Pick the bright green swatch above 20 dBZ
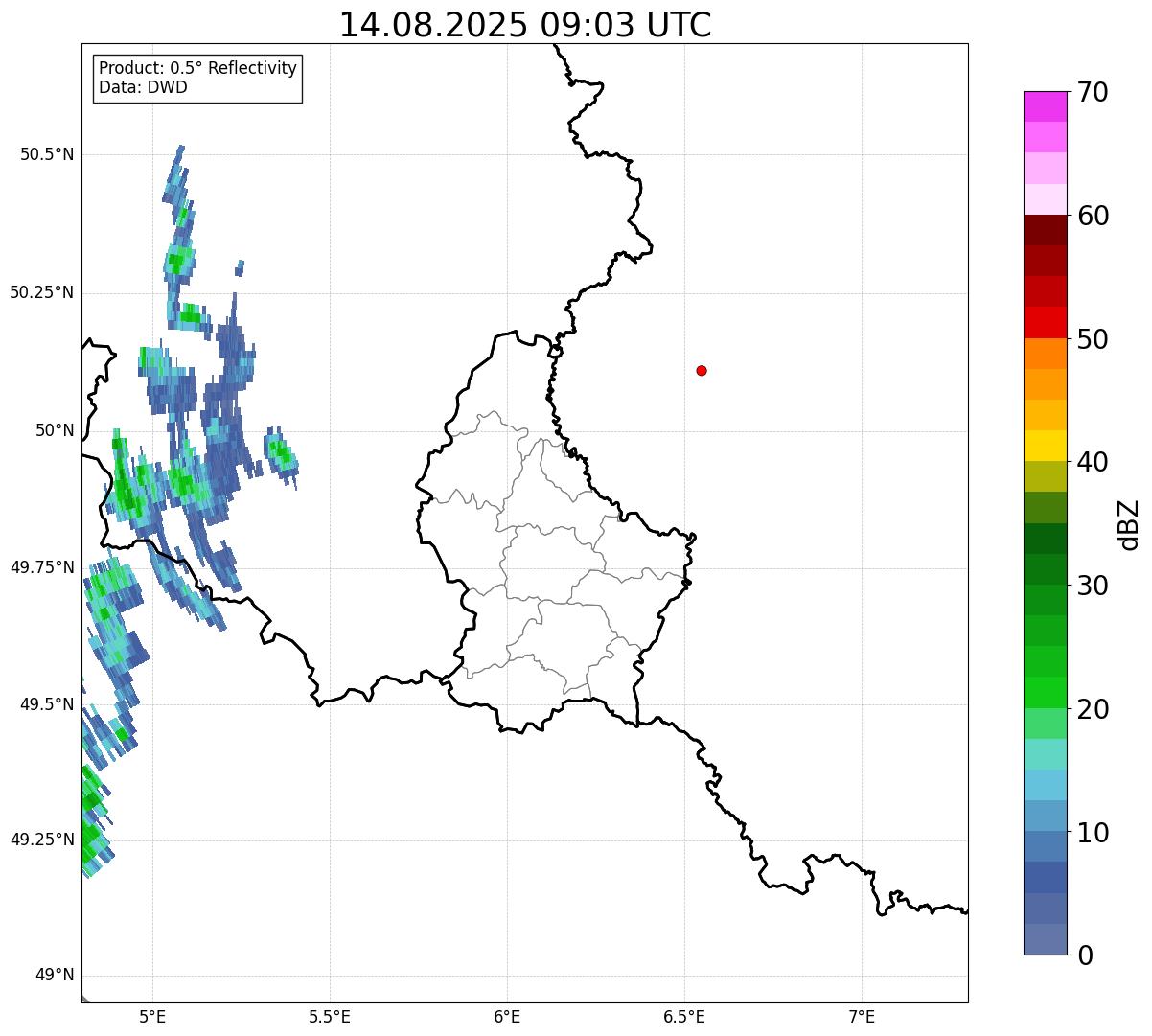1152x1036 pixels. pyautogui.click(x=1045, y=692)
